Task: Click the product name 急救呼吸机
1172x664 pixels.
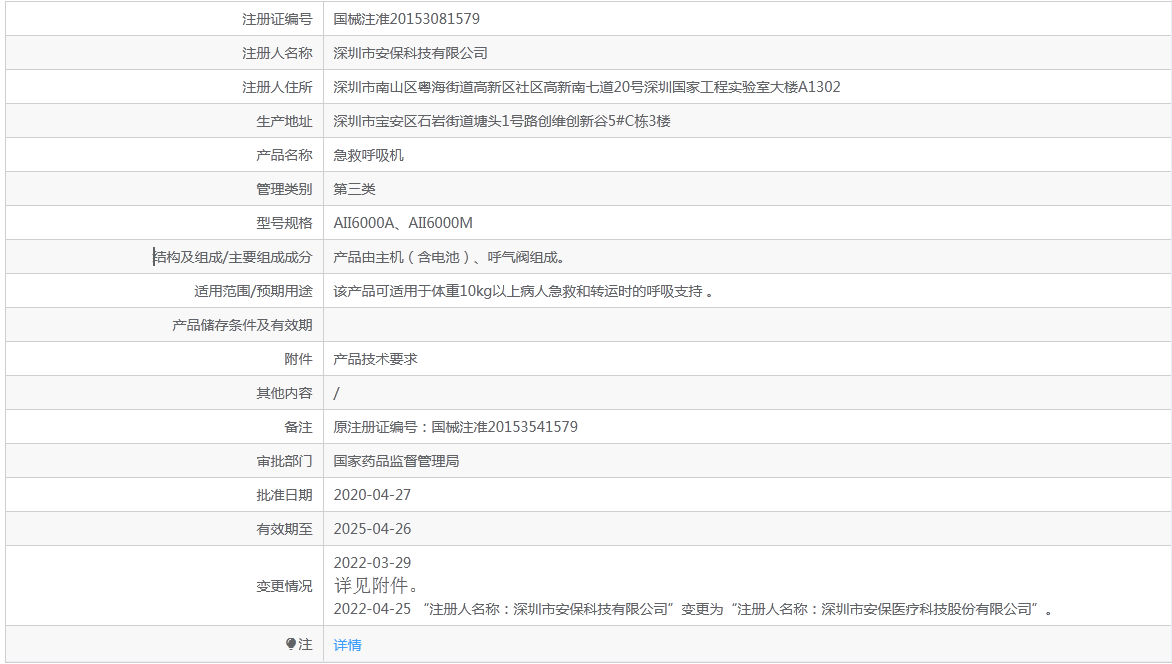Action: coord(368,155)
